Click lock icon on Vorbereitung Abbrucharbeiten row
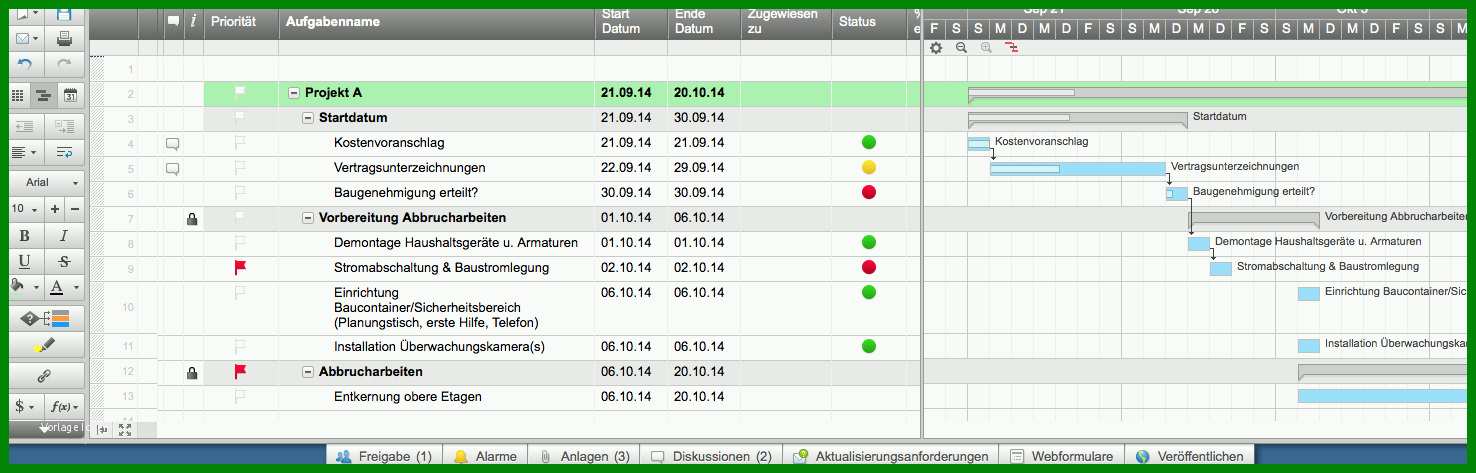 click(x=192, y=218)
